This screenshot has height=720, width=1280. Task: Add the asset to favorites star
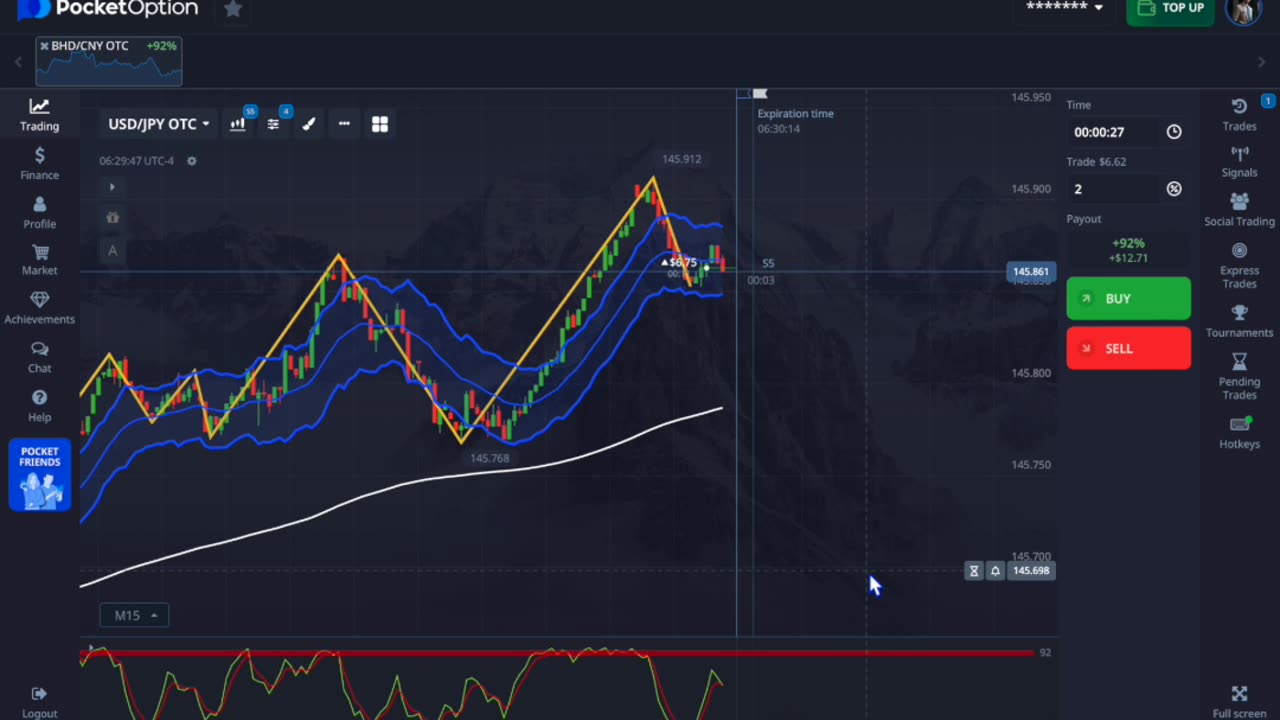coord(232,9)
